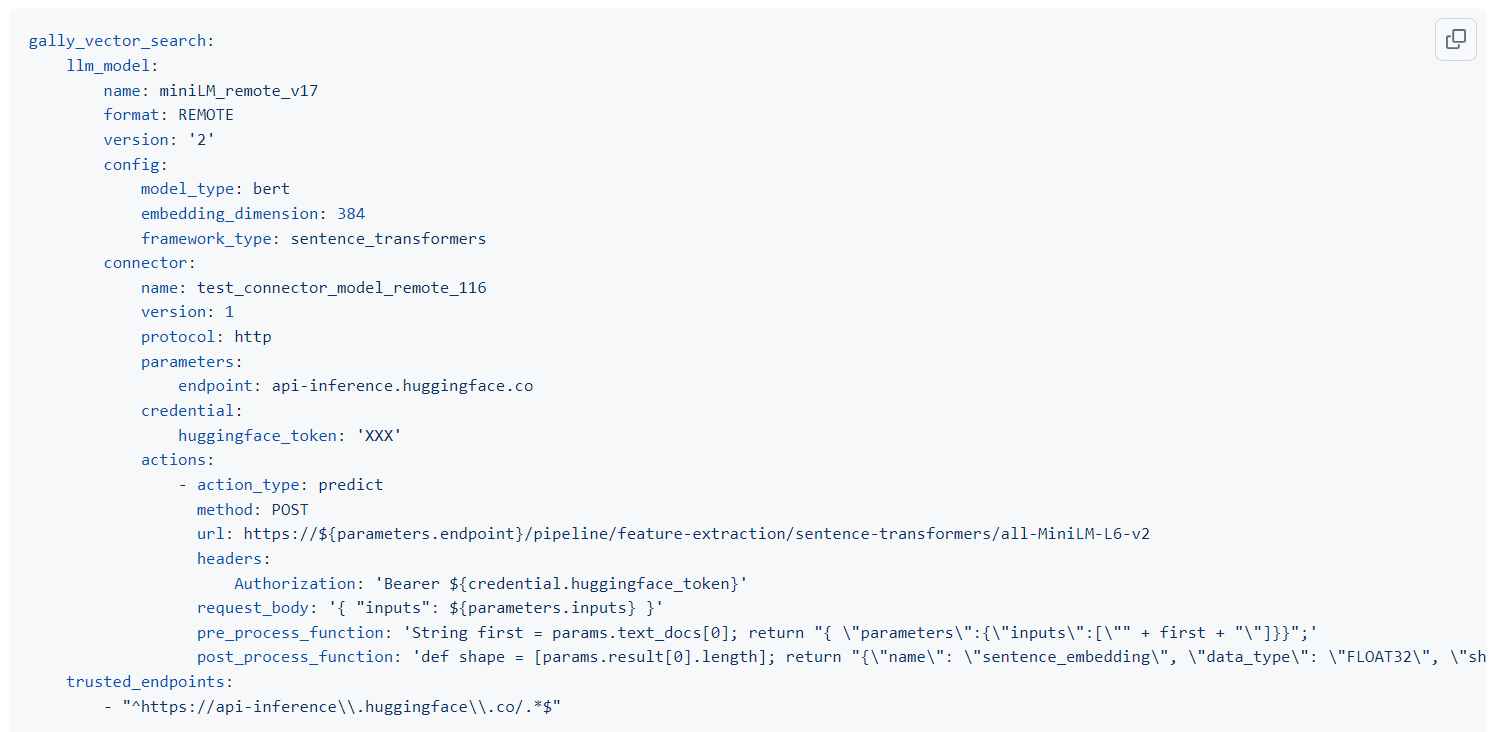The image size is (1493, 732).
Task: Click the gally_vector_search key
Action: point(119,41)
